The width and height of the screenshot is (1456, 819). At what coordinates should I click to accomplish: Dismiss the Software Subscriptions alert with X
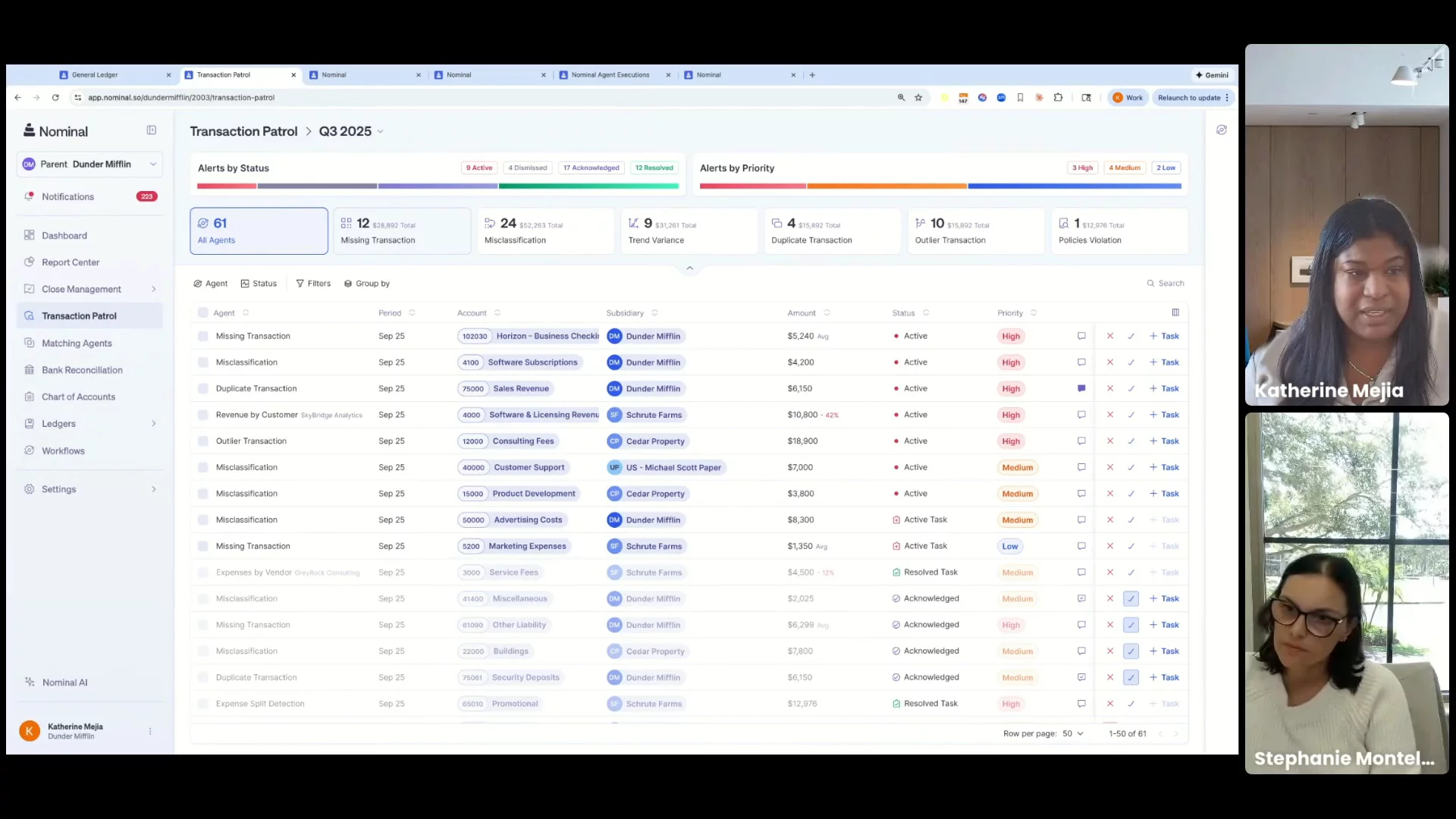tap(1110, 362)
